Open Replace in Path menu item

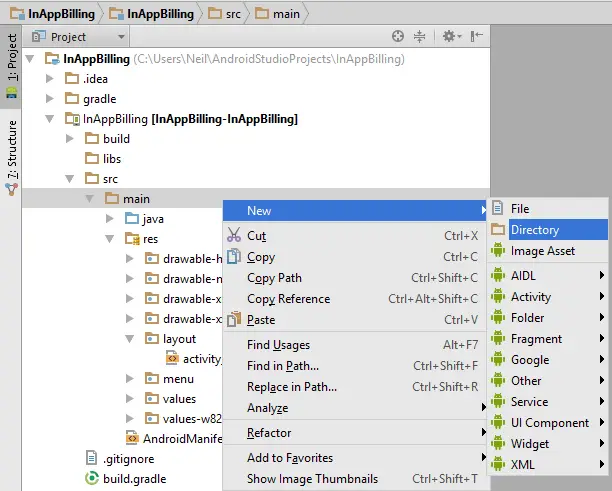354,386
